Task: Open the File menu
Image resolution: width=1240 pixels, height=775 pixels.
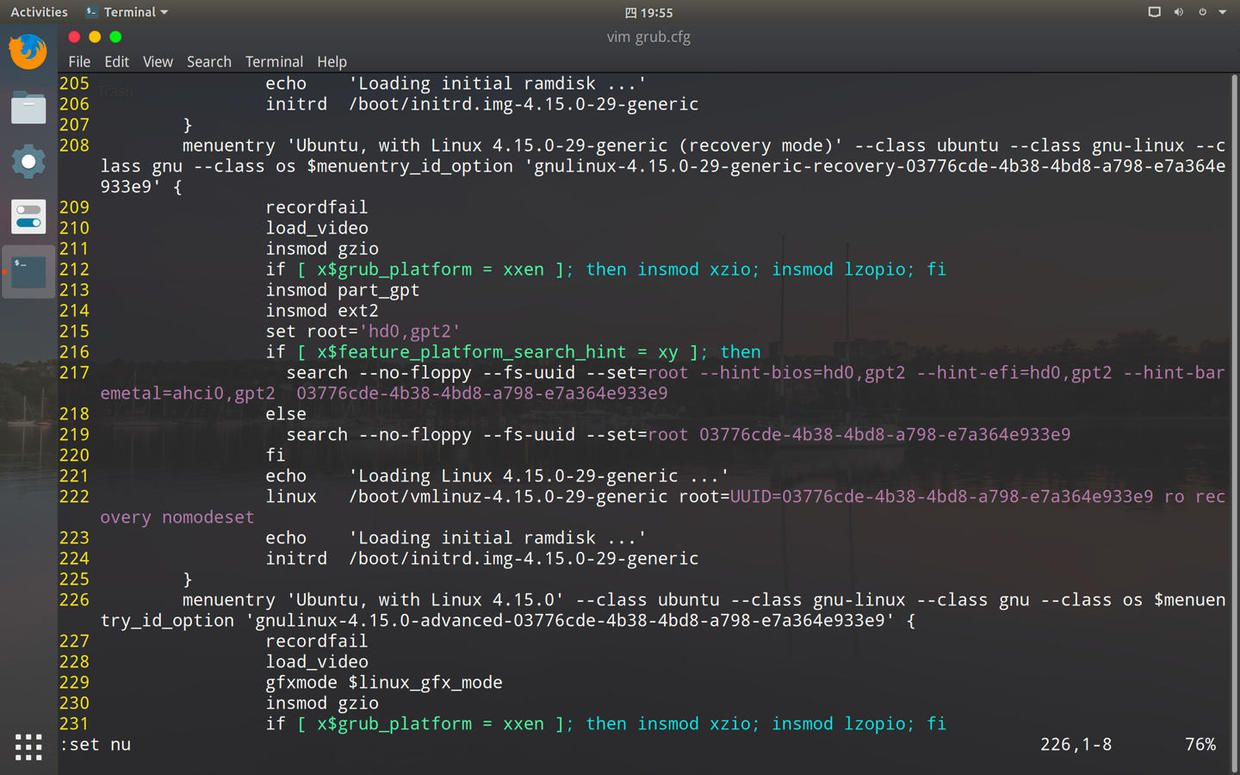Action: click(x=79, y=61)
